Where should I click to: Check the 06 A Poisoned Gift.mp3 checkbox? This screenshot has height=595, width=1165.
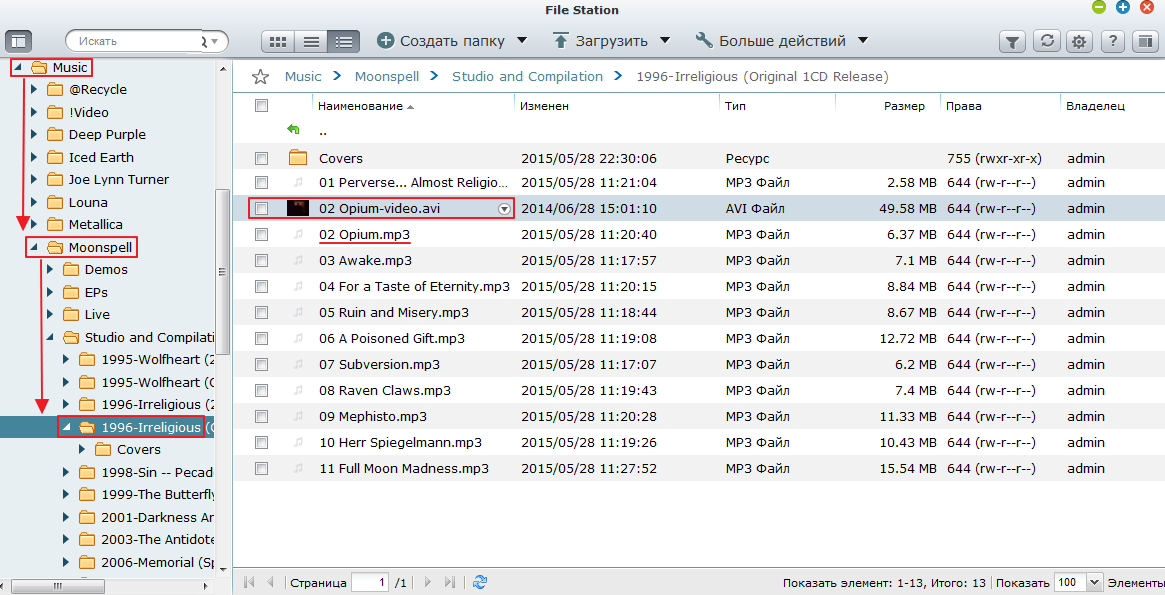click(x=262, y=338)
